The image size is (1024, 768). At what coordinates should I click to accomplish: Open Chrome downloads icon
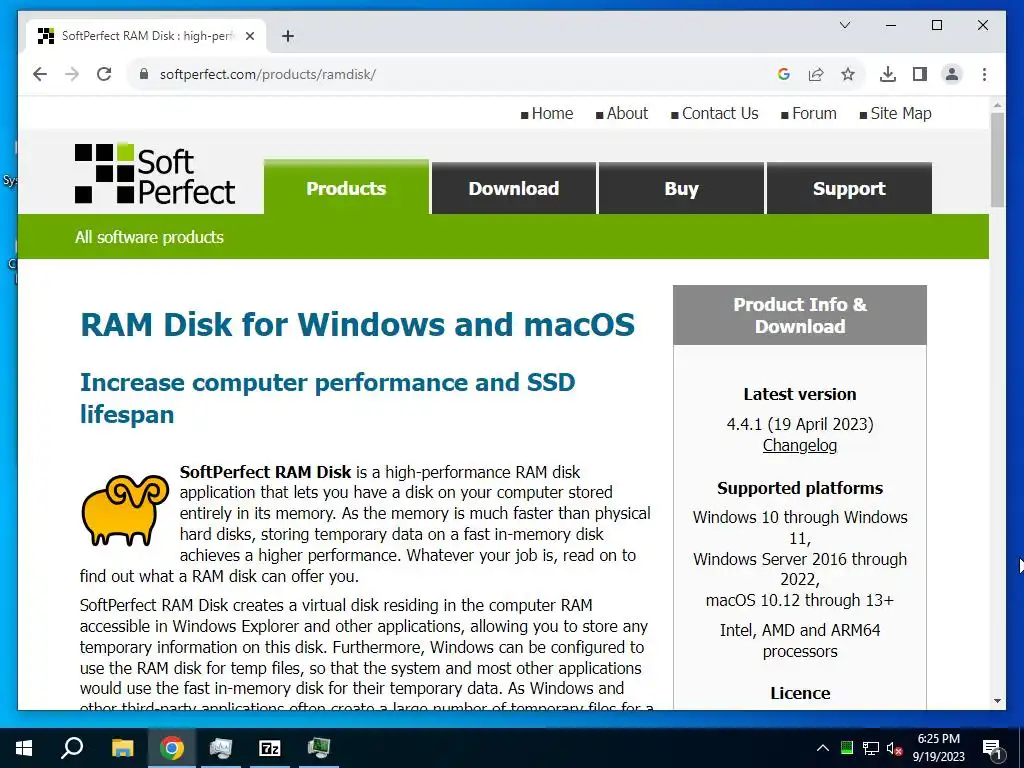[x=888, y=74]
